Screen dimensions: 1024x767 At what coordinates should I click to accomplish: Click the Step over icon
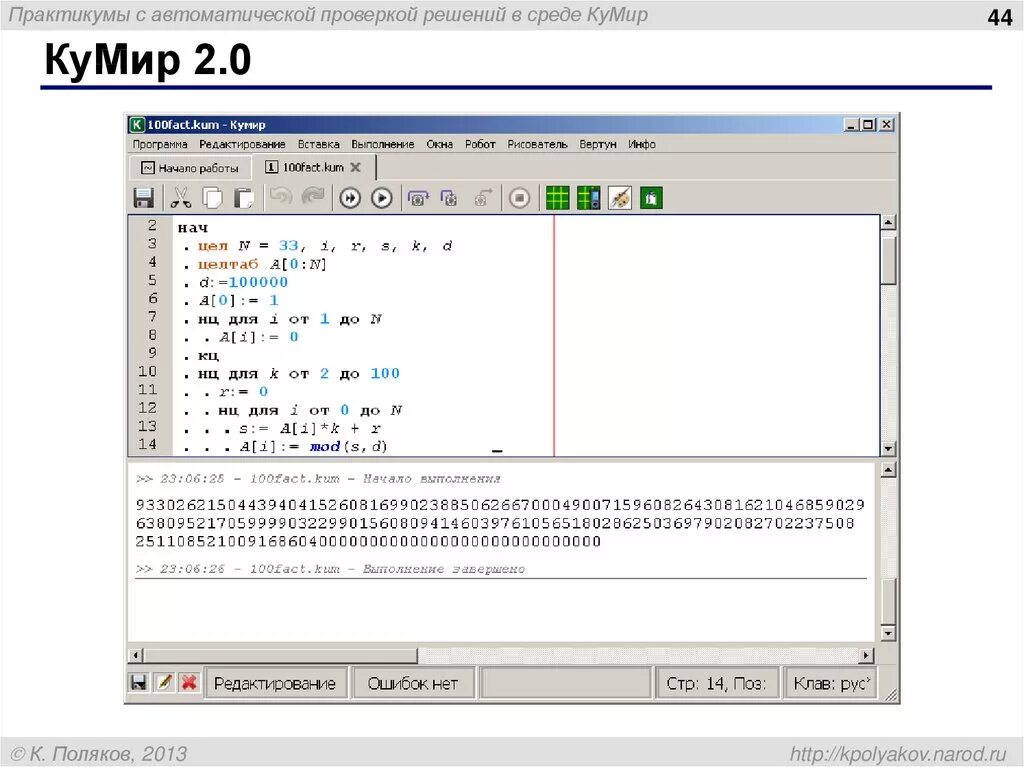coord(418,198)
